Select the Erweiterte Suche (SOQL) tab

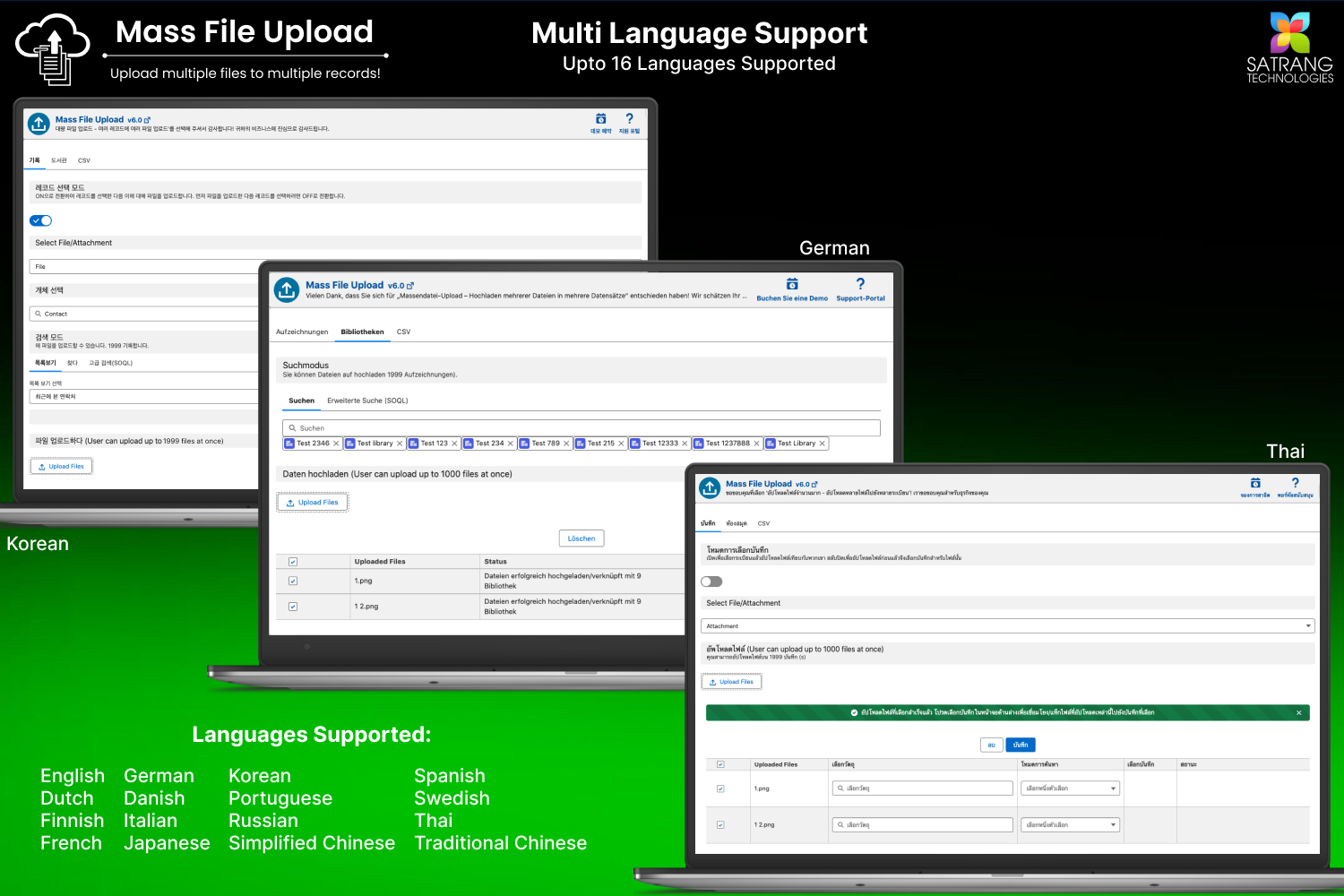367,401
